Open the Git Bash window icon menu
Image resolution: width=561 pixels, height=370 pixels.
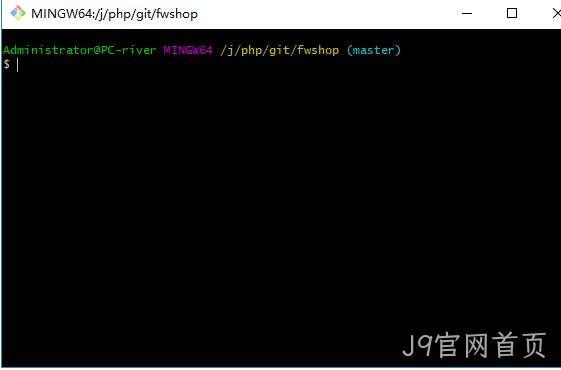tap(18, 13)
